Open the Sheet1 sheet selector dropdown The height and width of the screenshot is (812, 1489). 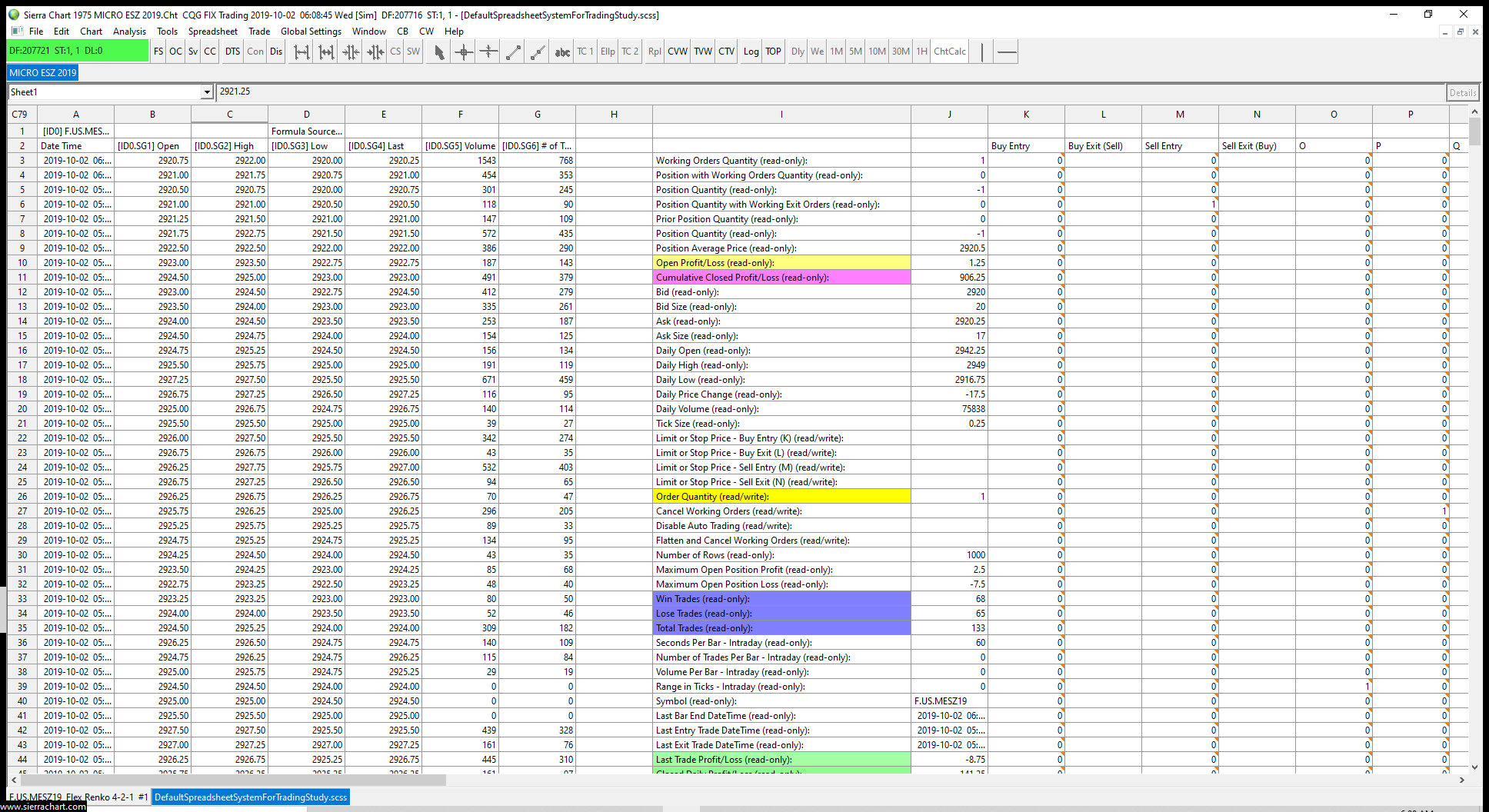tap(206, 92)
